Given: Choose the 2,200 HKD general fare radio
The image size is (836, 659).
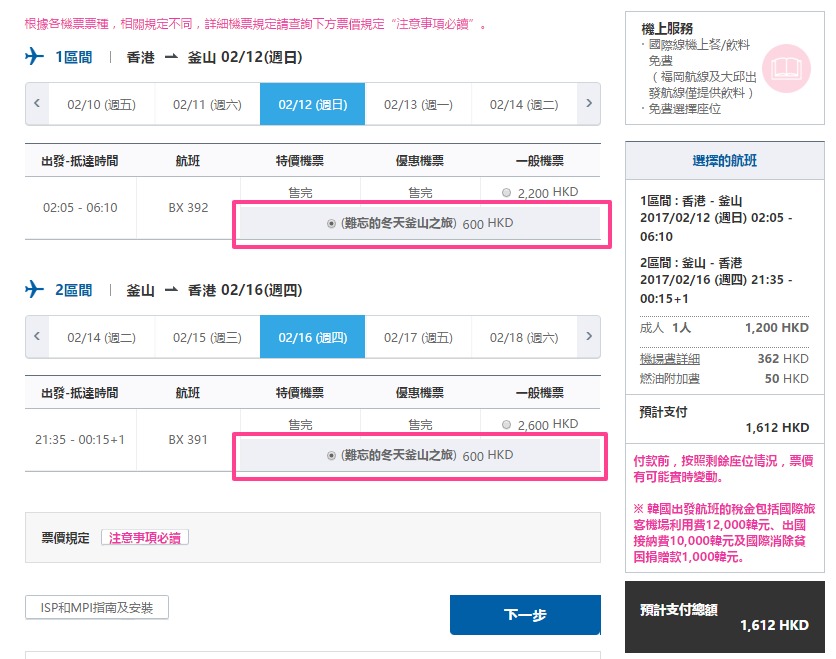Looking at the screenshot, I should pyautogui.click(x=507, y=192).
